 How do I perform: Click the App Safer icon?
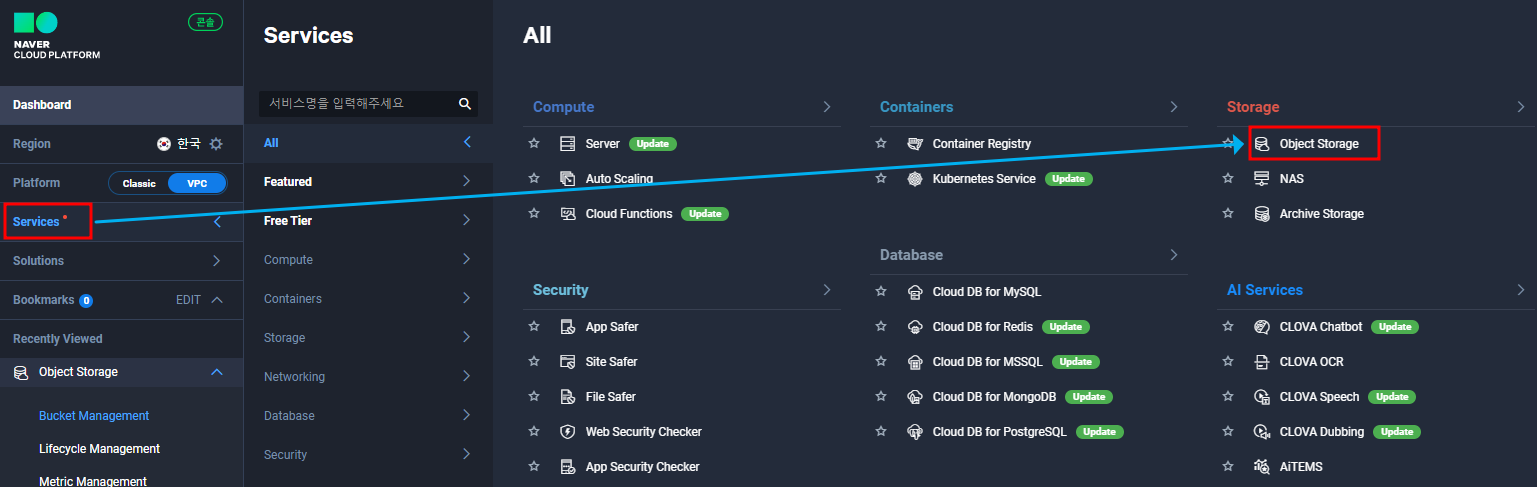(x=567, y=327)
